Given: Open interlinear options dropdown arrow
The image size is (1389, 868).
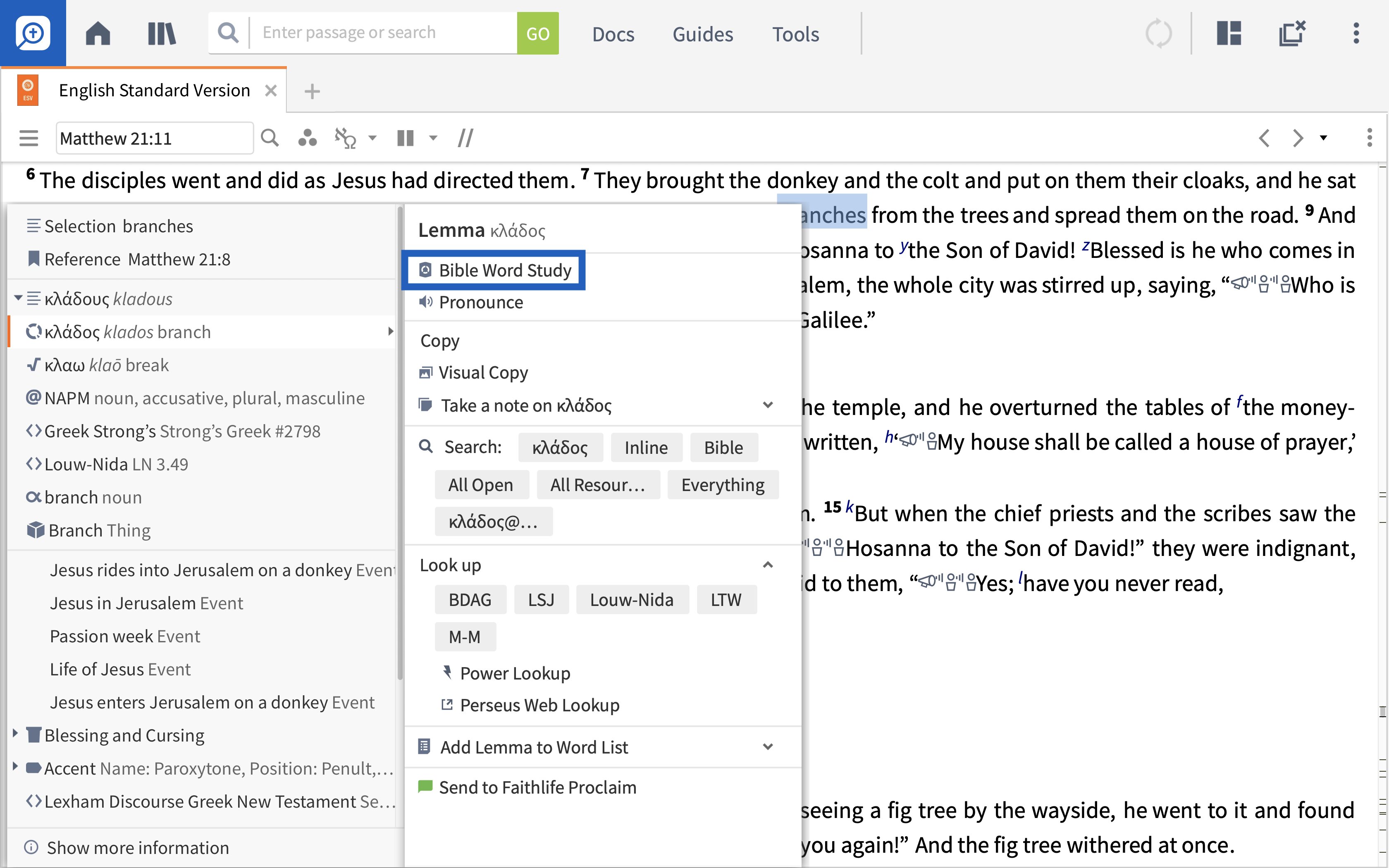Looking at the screenshot, I should coord(372,138).
